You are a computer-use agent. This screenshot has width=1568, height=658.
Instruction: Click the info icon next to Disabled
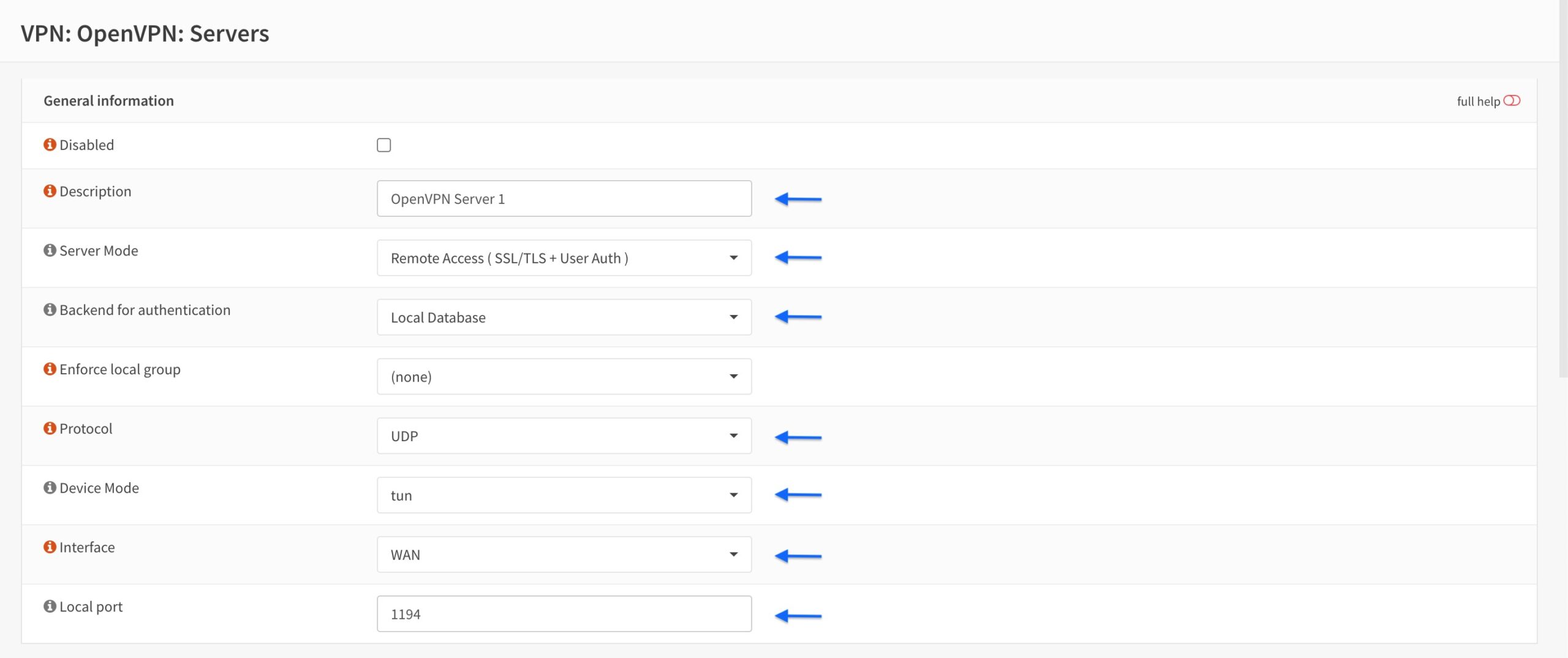click(x=48, y=145)
